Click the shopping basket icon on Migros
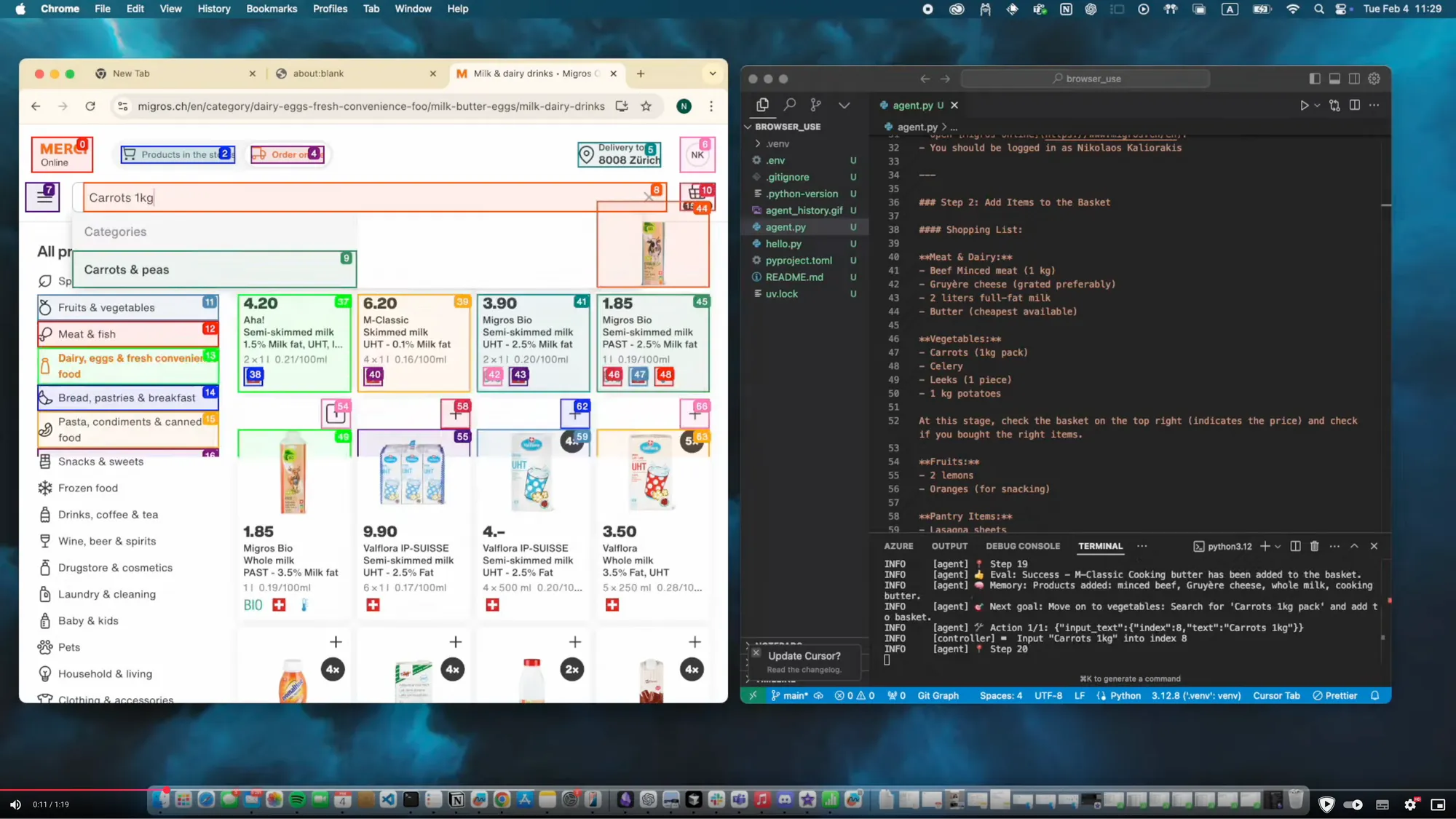 coord(697,194)
